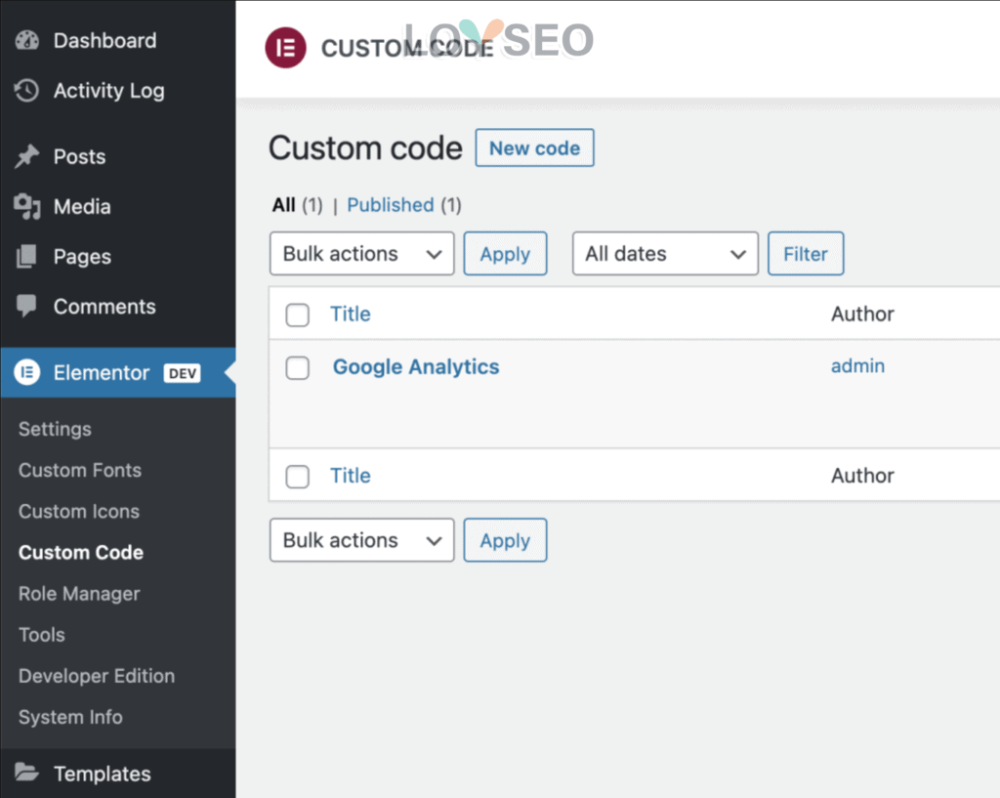Image resolution: width=1000 pixels, height=798 pixels.
Task: Sort by bottom Title column footer
Action: 350,475
